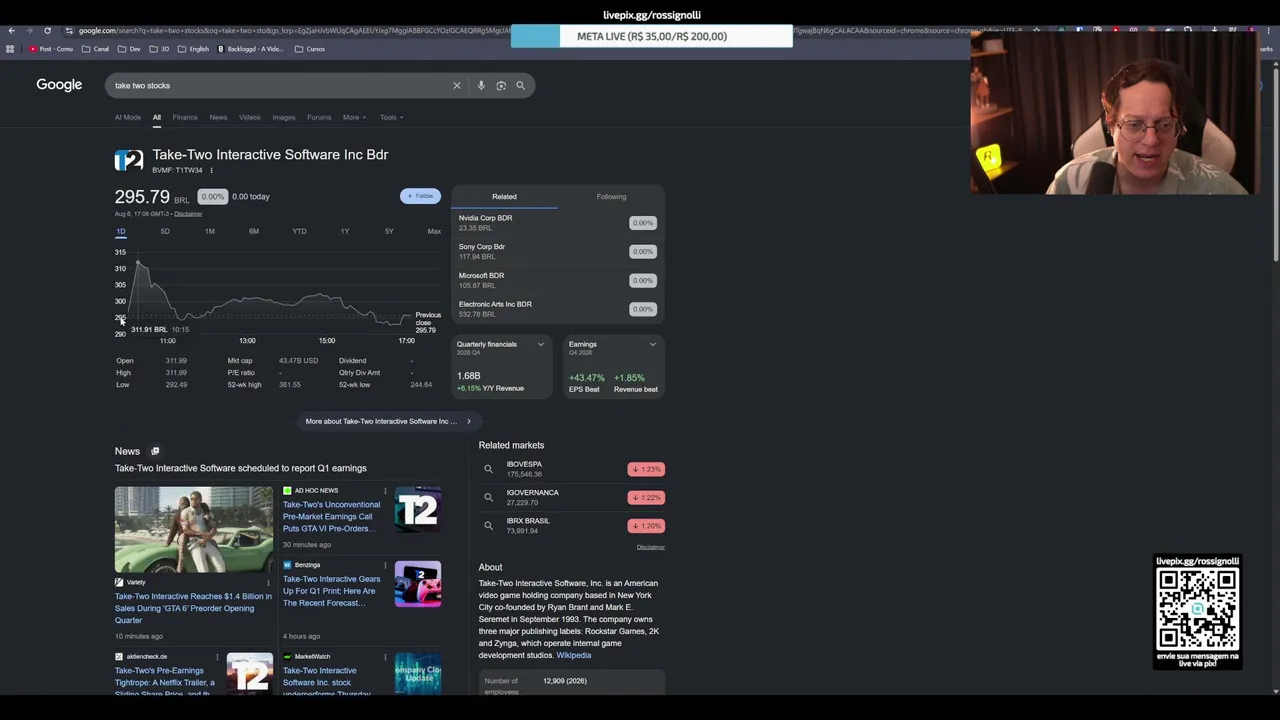Viewport: 1280px width, 720px height.
Task: Open Google Lens image search icon
Action: coord(501,86)
